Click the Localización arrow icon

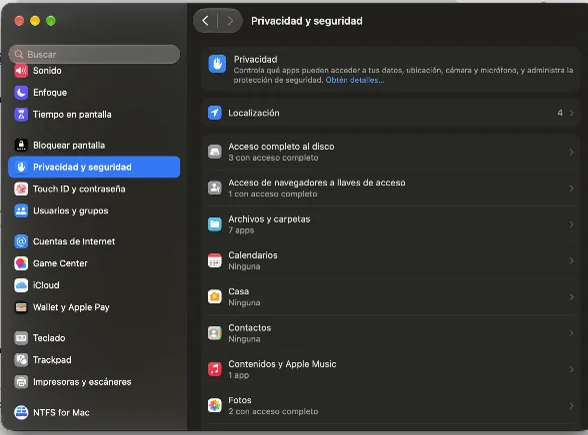tap(215, 113)
